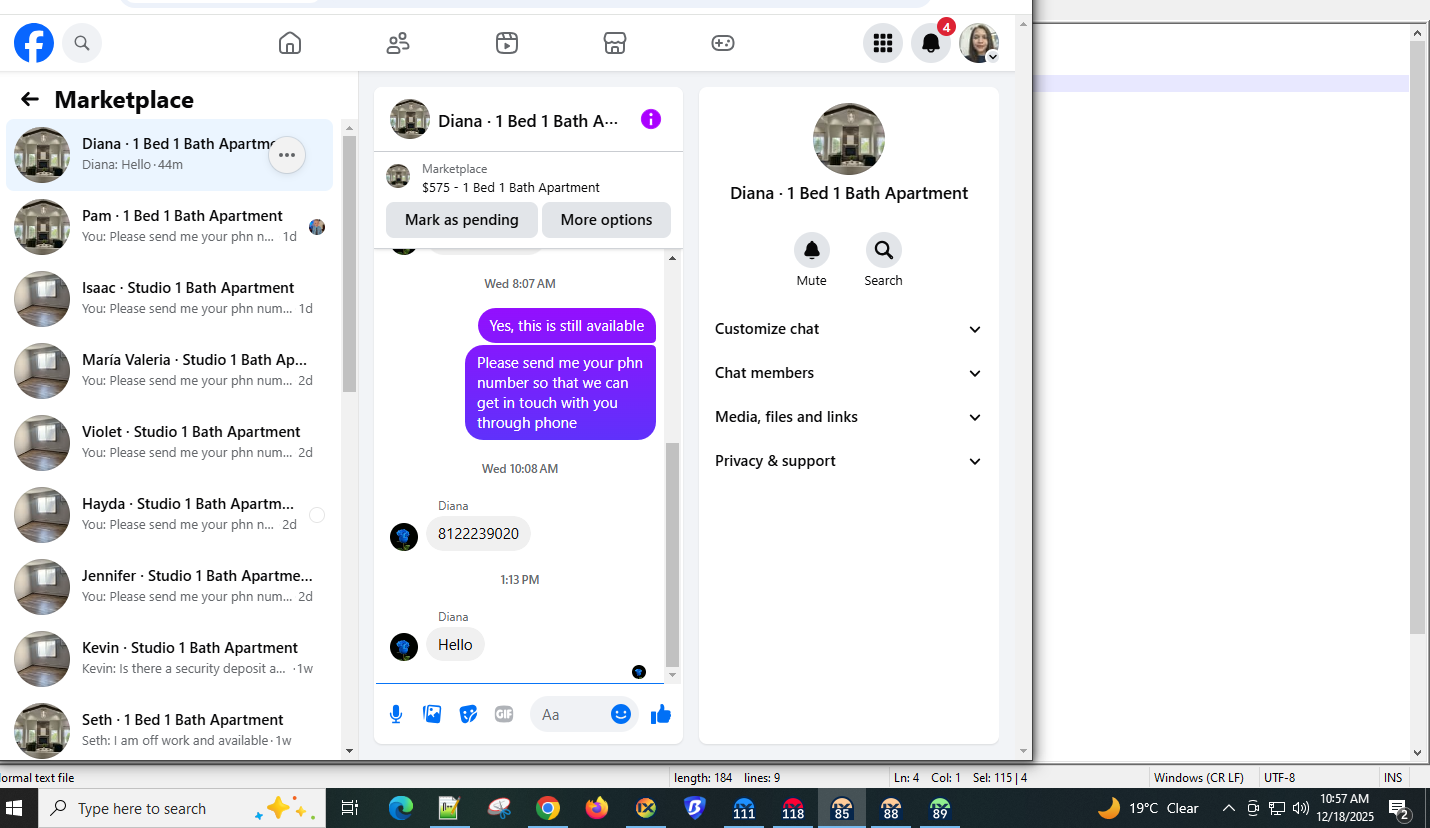Image resolution: width=1430 pixels, height=828 pixels.
Task: Open Kevin Studio conversation
Action: coord(170,659)
